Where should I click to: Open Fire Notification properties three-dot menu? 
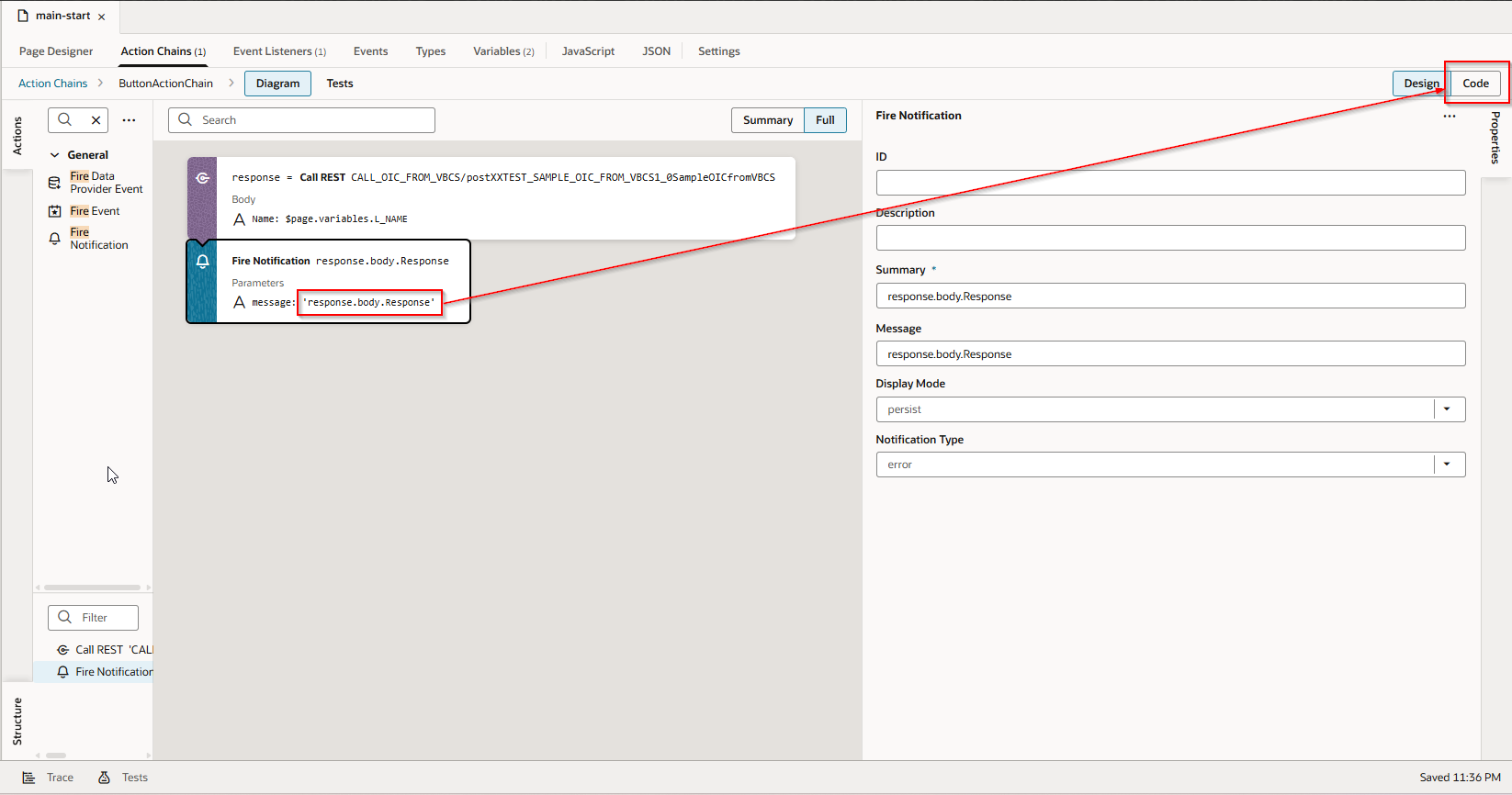tap(1449, 117)
